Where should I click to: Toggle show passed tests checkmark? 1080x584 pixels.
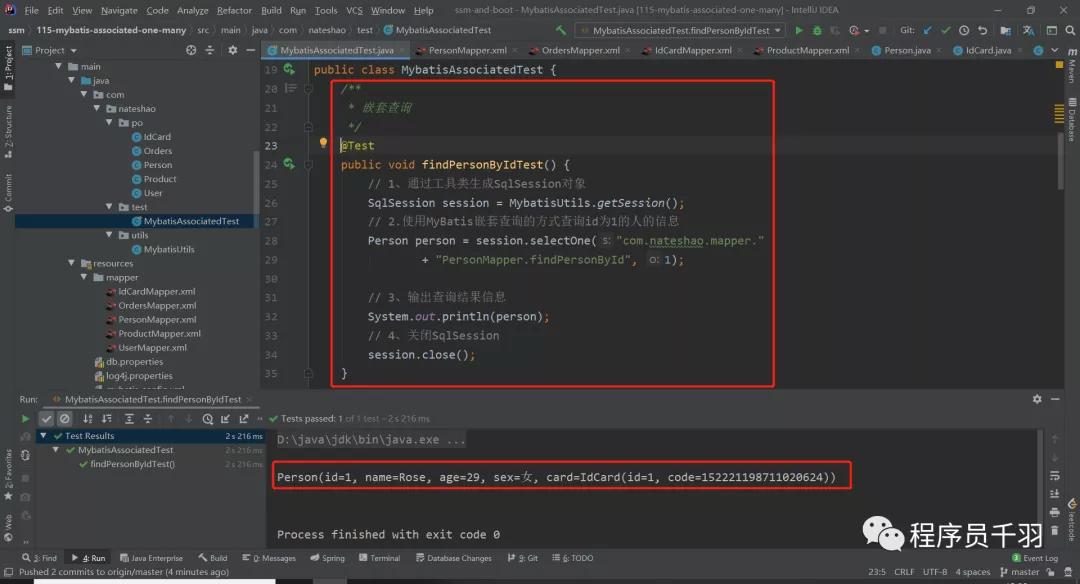tap(46, 419)
